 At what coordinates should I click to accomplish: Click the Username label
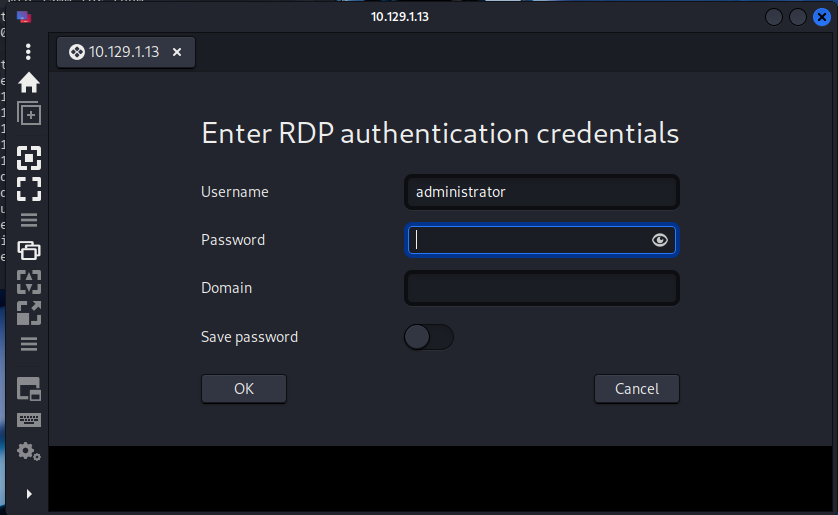235,192
